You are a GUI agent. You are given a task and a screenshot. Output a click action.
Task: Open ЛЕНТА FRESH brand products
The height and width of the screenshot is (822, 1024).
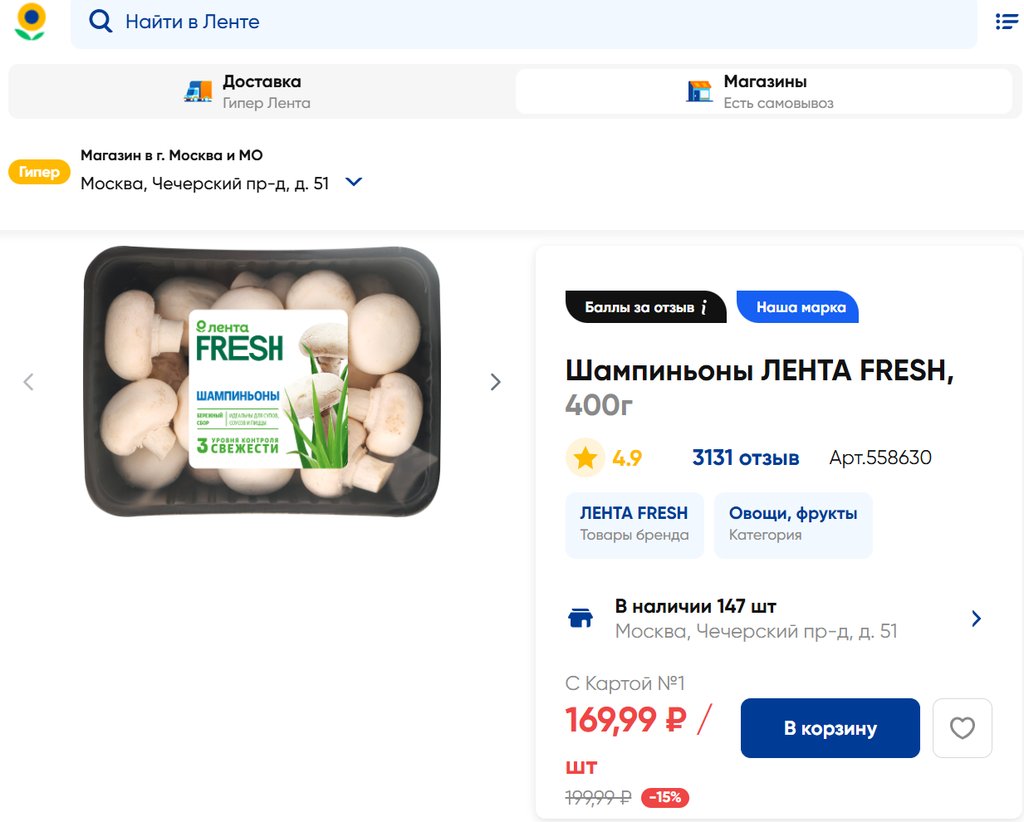click(634, 524)
